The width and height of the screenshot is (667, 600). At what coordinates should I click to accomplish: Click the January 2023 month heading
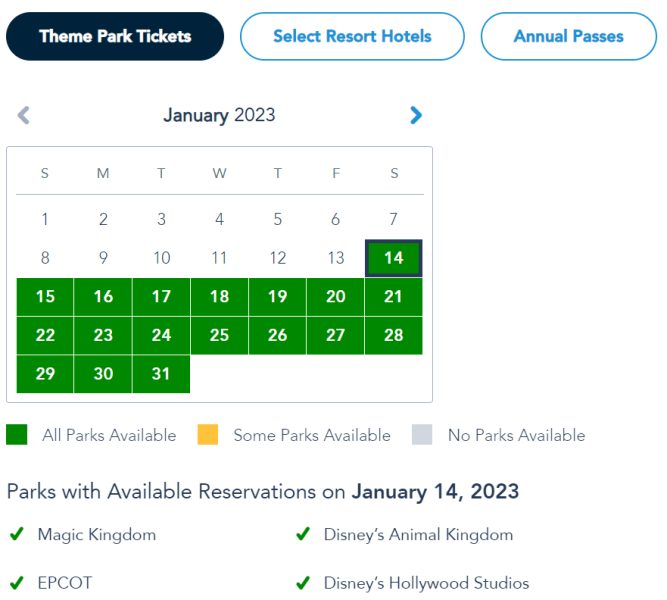pos(219,115)
